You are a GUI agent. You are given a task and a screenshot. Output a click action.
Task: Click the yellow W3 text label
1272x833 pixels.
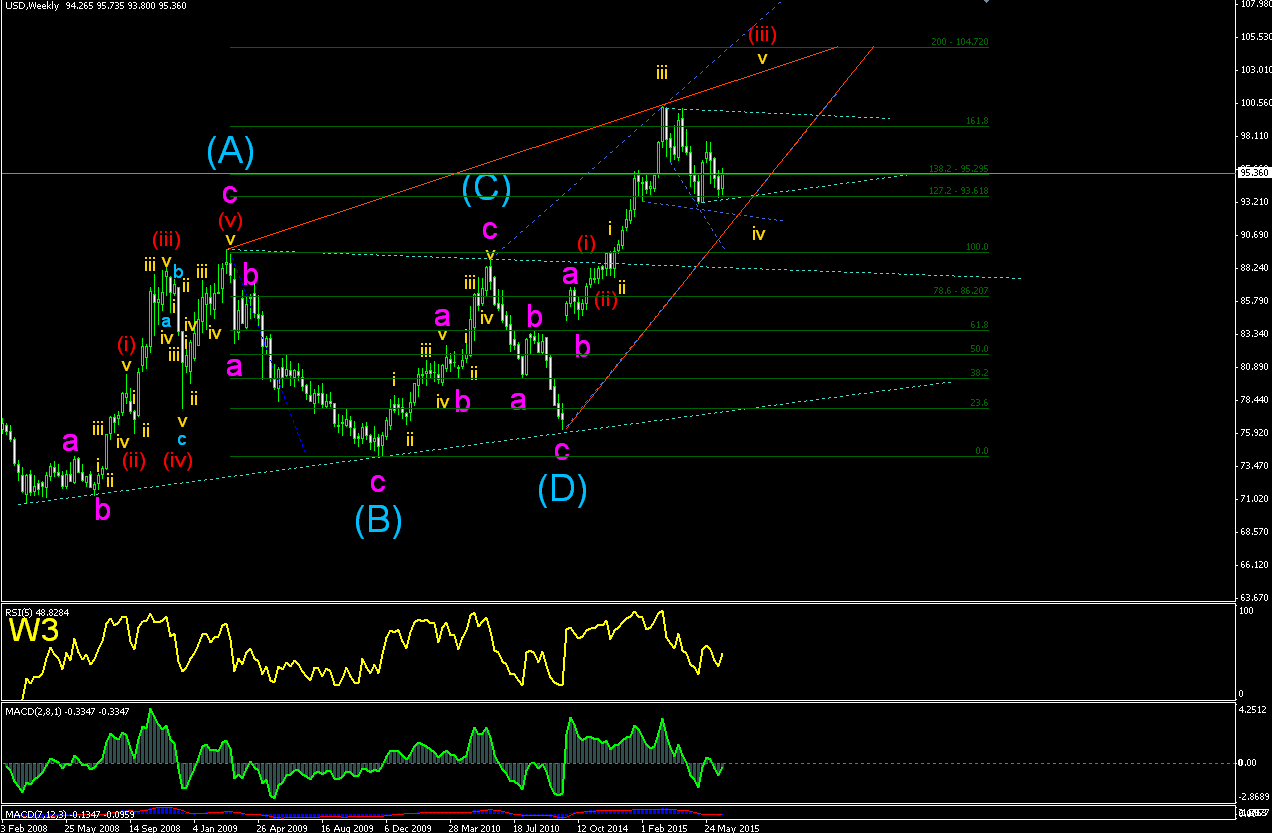pos(32,630)
